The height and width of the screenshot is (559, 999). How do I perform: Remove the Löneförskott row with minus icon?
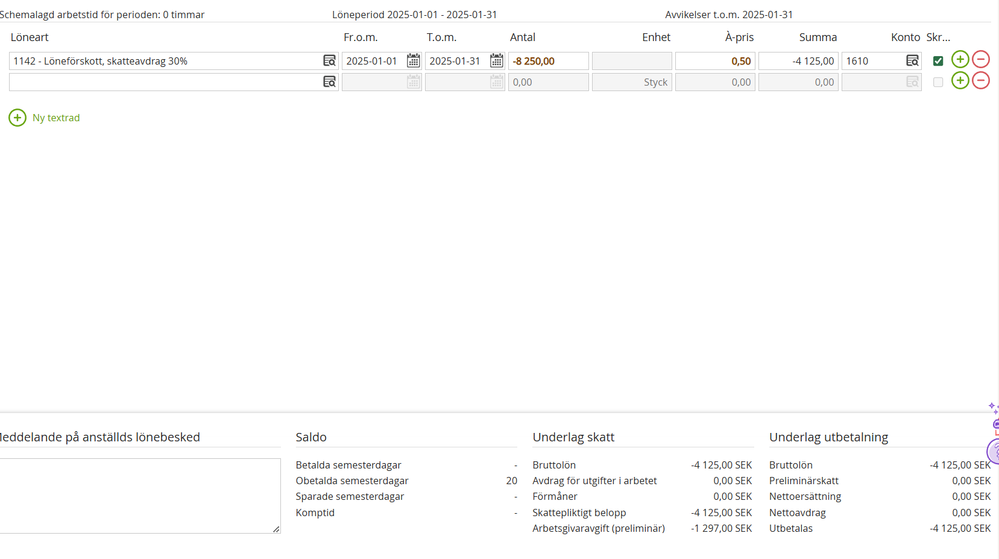point(981,60)
